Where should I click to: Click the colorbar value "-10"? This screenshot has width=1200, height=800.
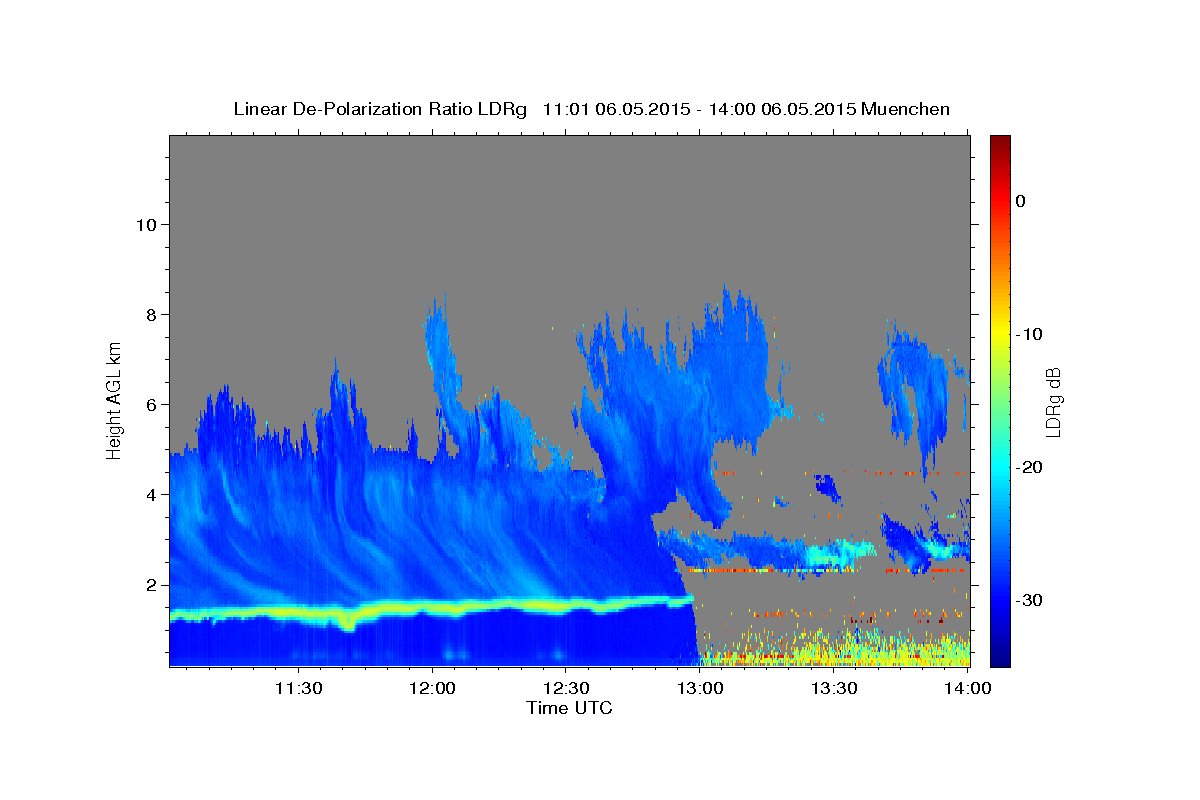(x=1030, y=334)
